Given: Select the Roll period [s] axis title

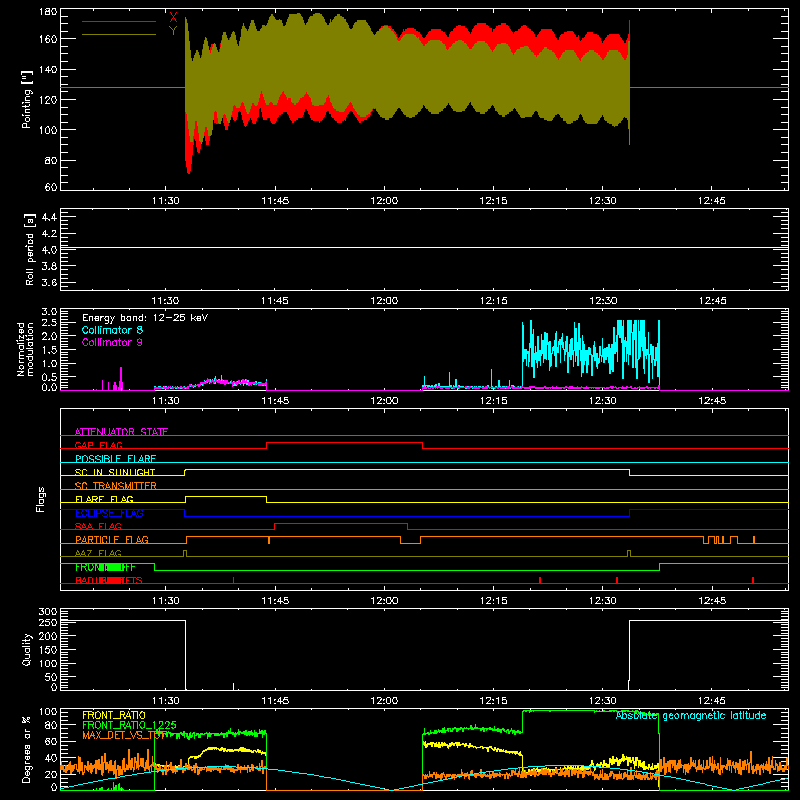Looking at the screenshot, I should 30,249.
